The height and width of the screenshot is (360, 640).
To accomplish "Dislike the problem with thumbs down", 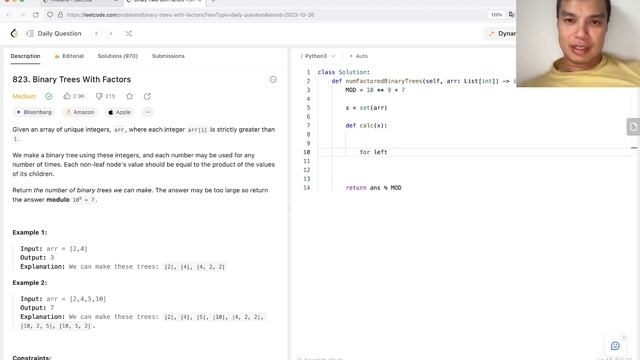I will [x=99, y=96].
